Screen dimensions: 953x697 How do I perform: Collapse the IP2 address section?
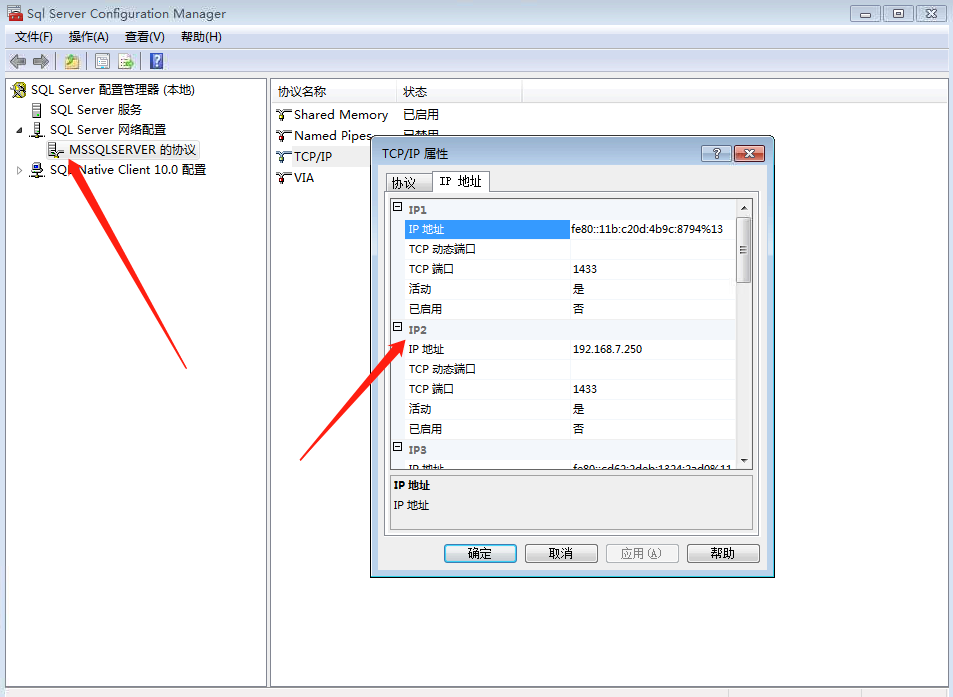[x=397, y=328]
